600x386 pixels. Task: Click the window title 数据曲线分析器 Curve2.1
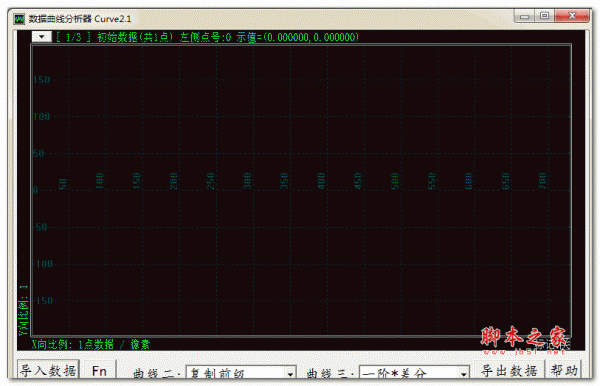[80, 19]
